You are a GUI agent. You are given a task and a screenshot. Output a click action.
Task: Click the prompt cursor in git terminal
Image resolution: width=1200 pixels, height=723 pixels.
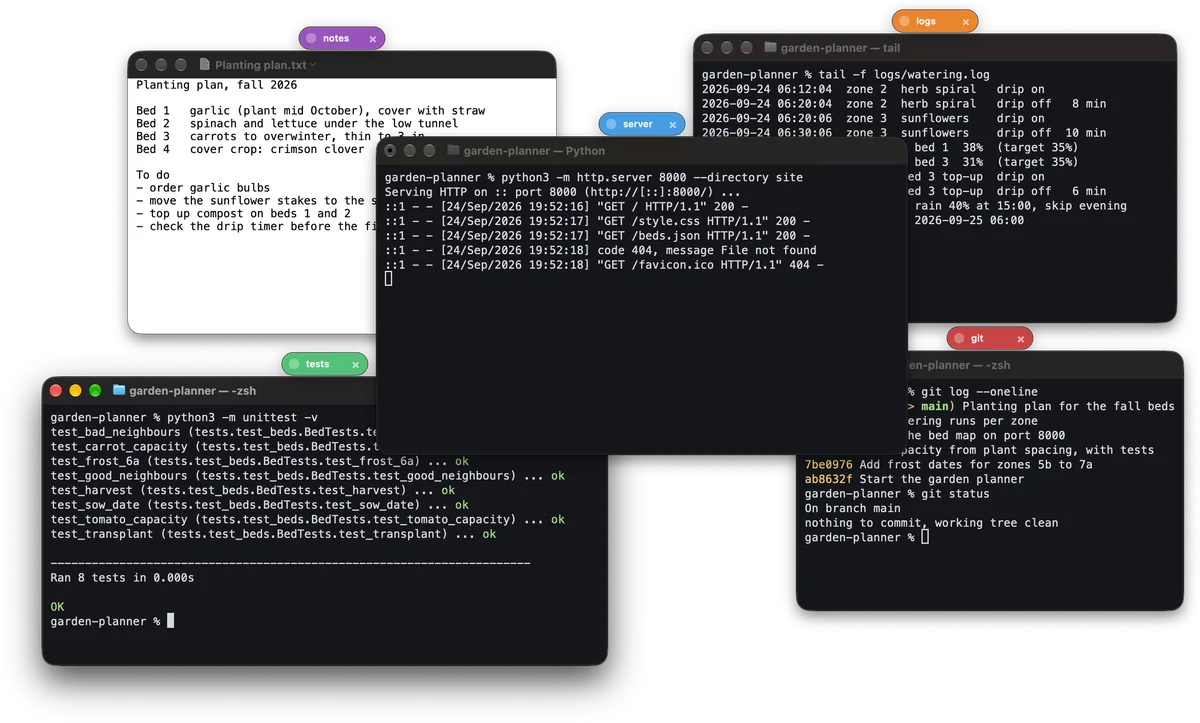925,538
